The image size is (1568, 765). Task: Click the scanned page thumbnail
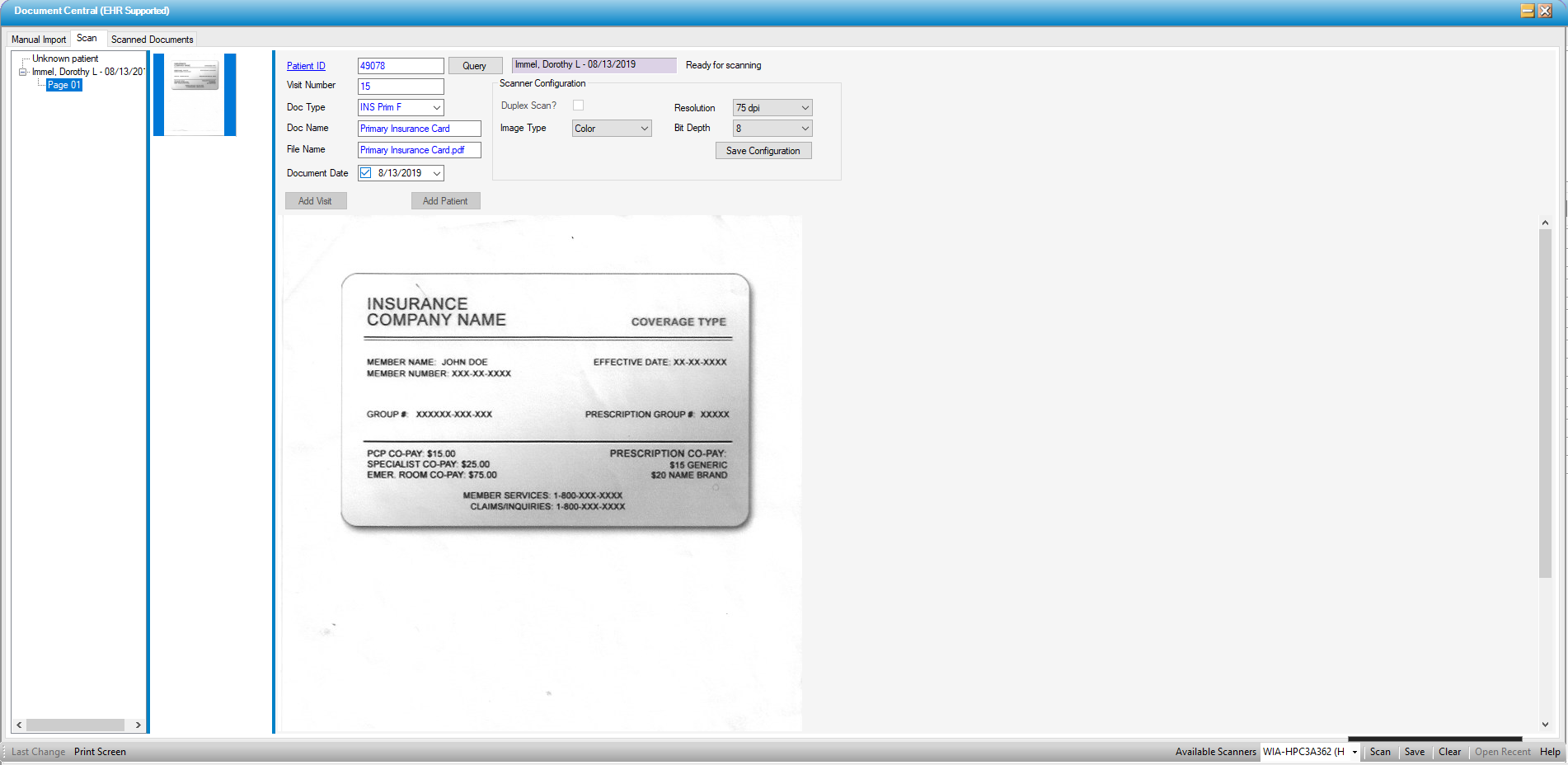pyautogui.click(x=195, y=94)
